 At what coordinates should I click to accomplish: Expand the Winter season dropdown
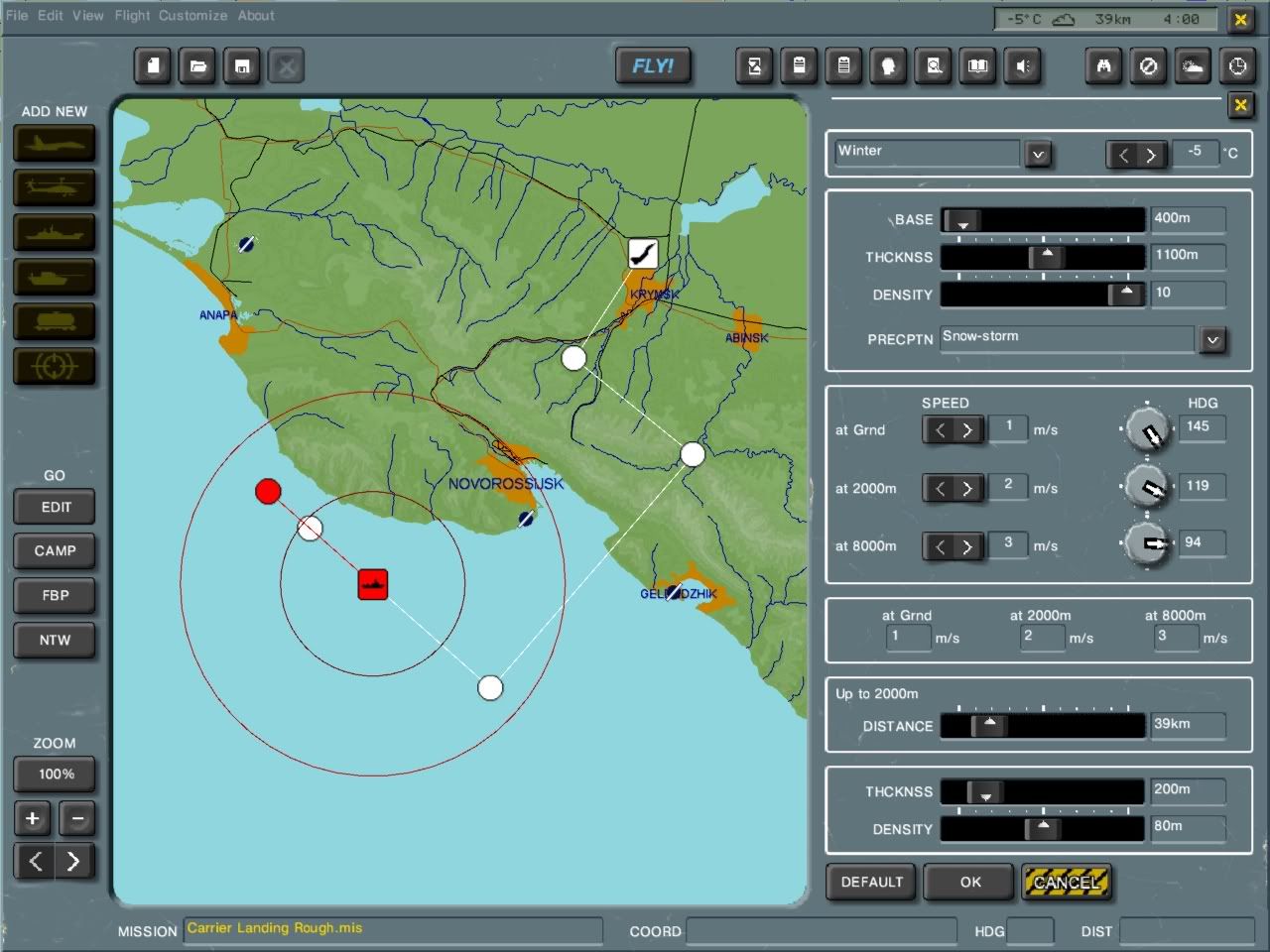(1038, 154)
